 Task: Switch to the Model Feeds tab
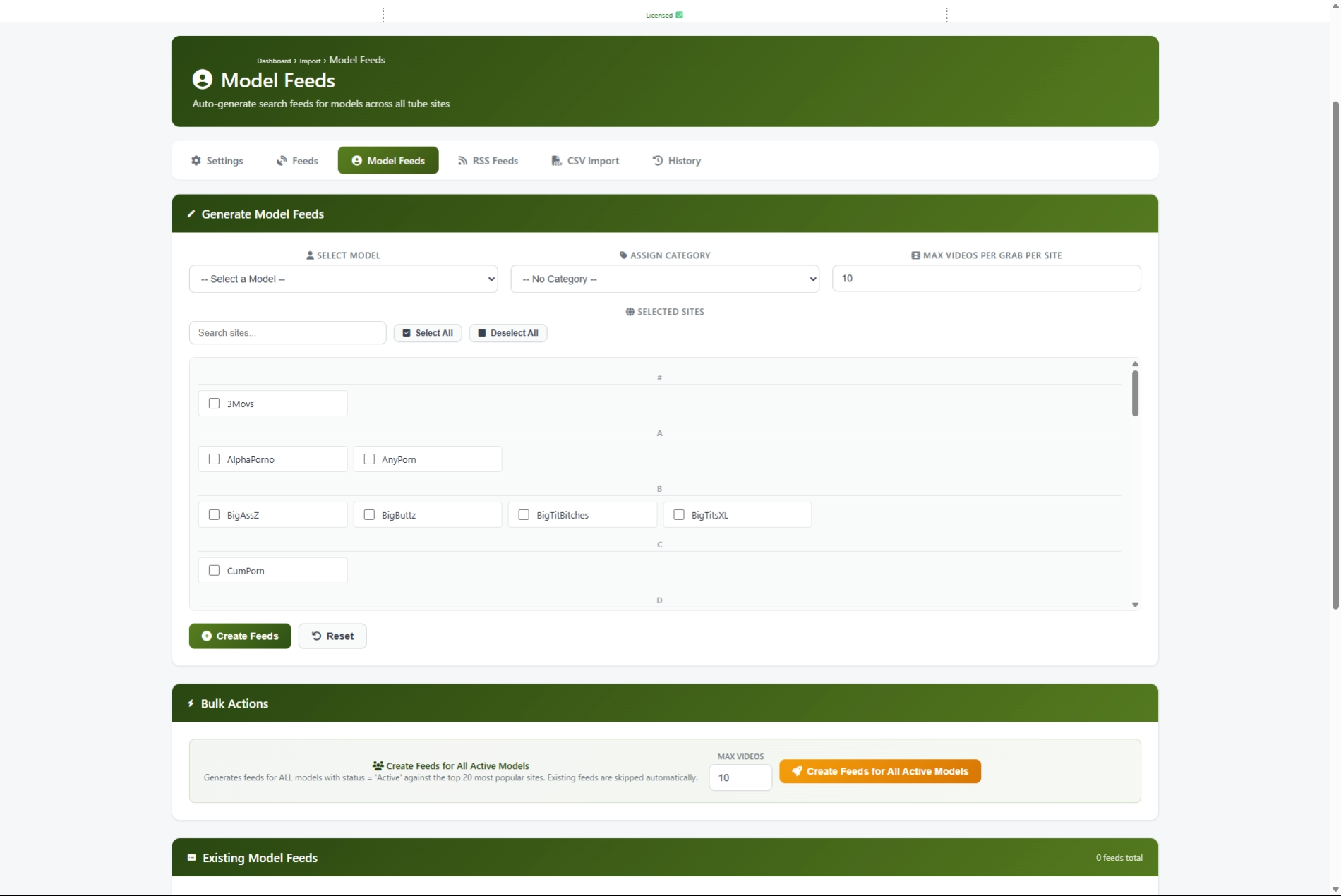[387, 161]
